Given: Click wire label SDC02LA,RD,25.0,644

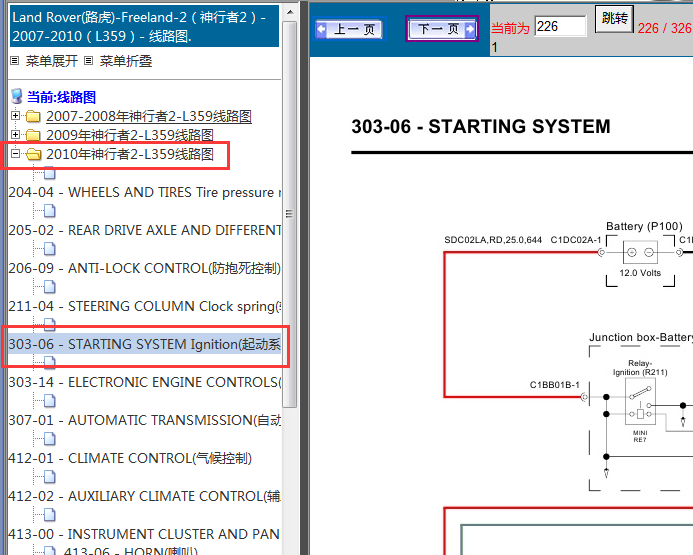Looking at the screenshot, I should pyautogui.click(x=493, y=240).
